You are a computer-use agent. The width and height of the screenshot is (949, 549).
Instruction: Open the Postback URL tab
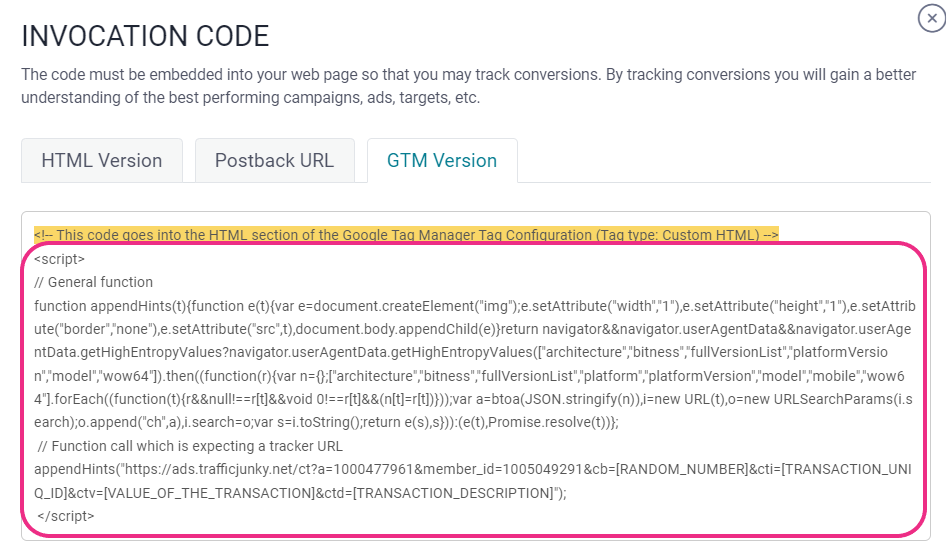(x=274, y=160)
